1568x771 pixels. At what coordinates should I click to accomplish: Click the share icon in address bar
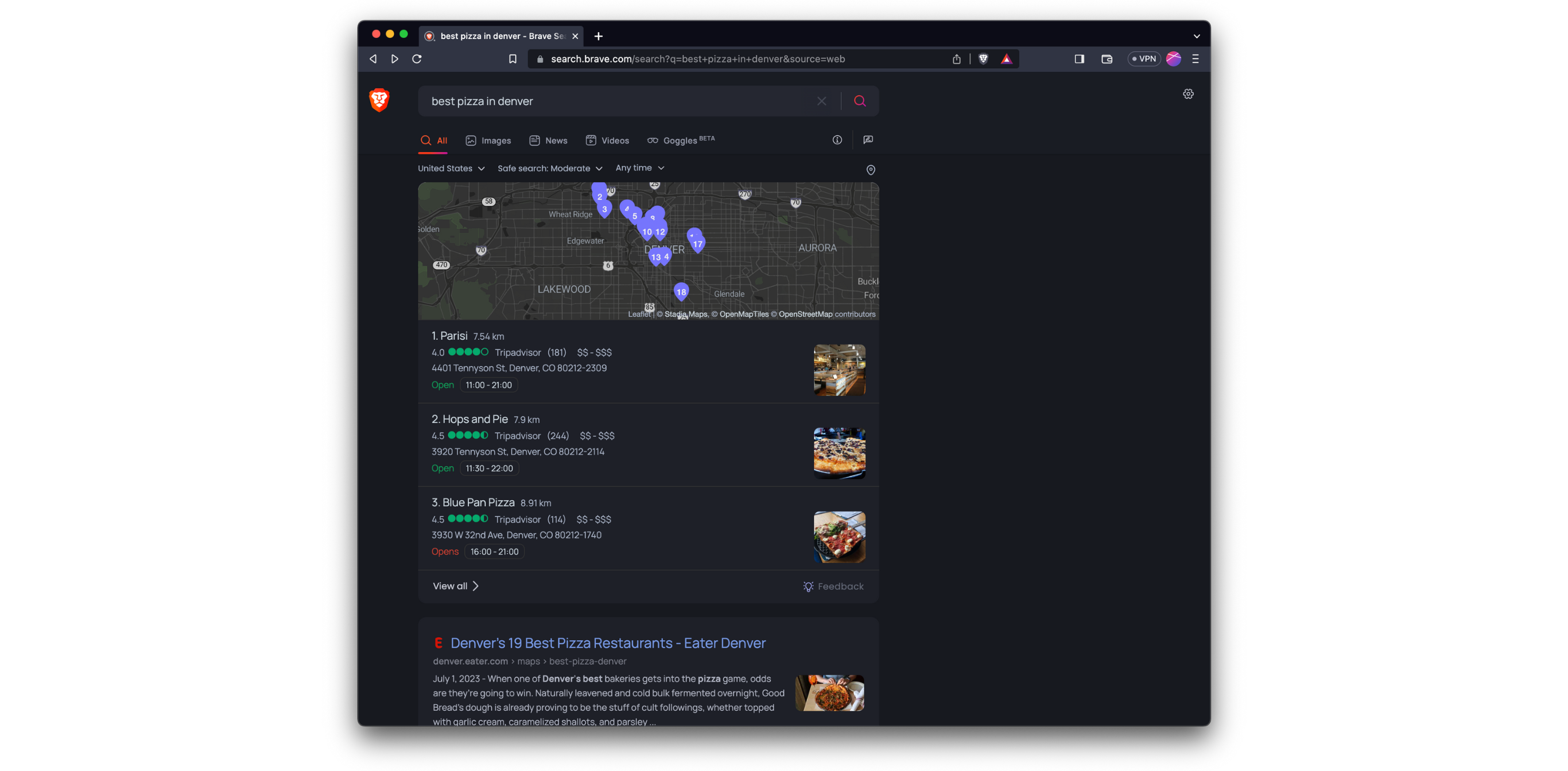pyautogui.click(x=956, y=59)
